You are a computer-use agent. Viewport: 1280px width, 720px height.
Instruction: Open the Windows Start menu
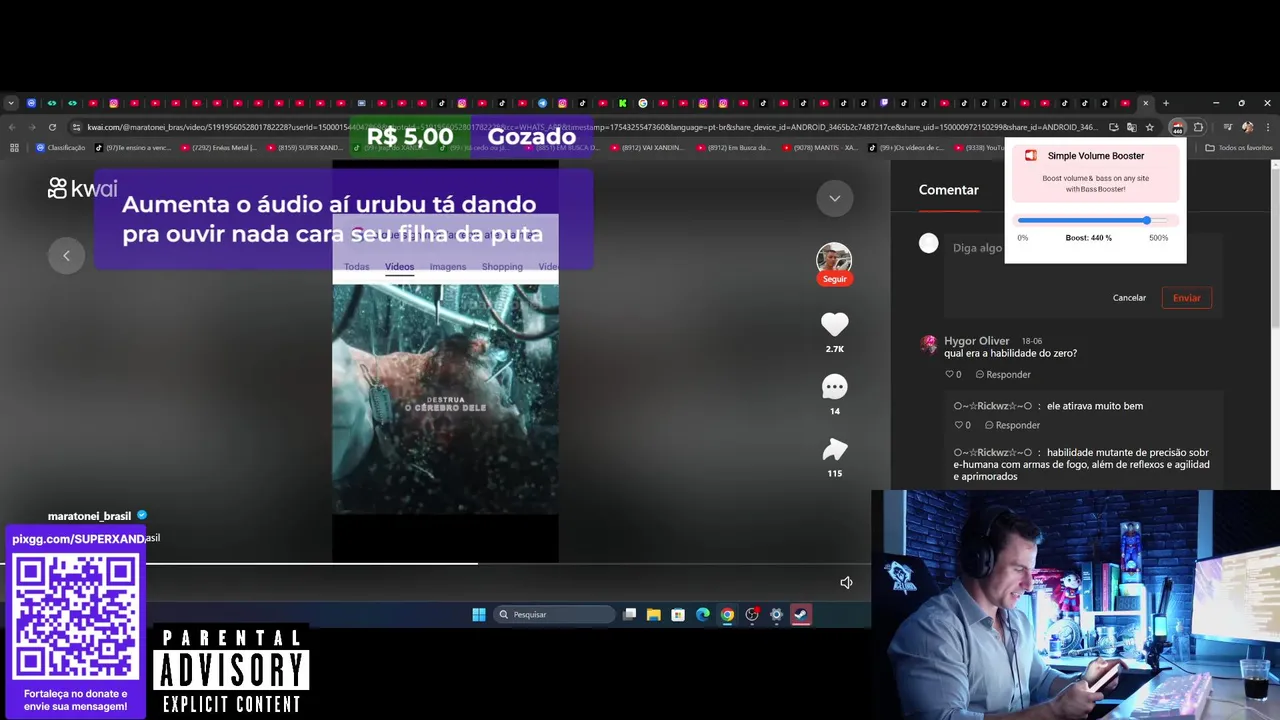click(x=479, y=615)
